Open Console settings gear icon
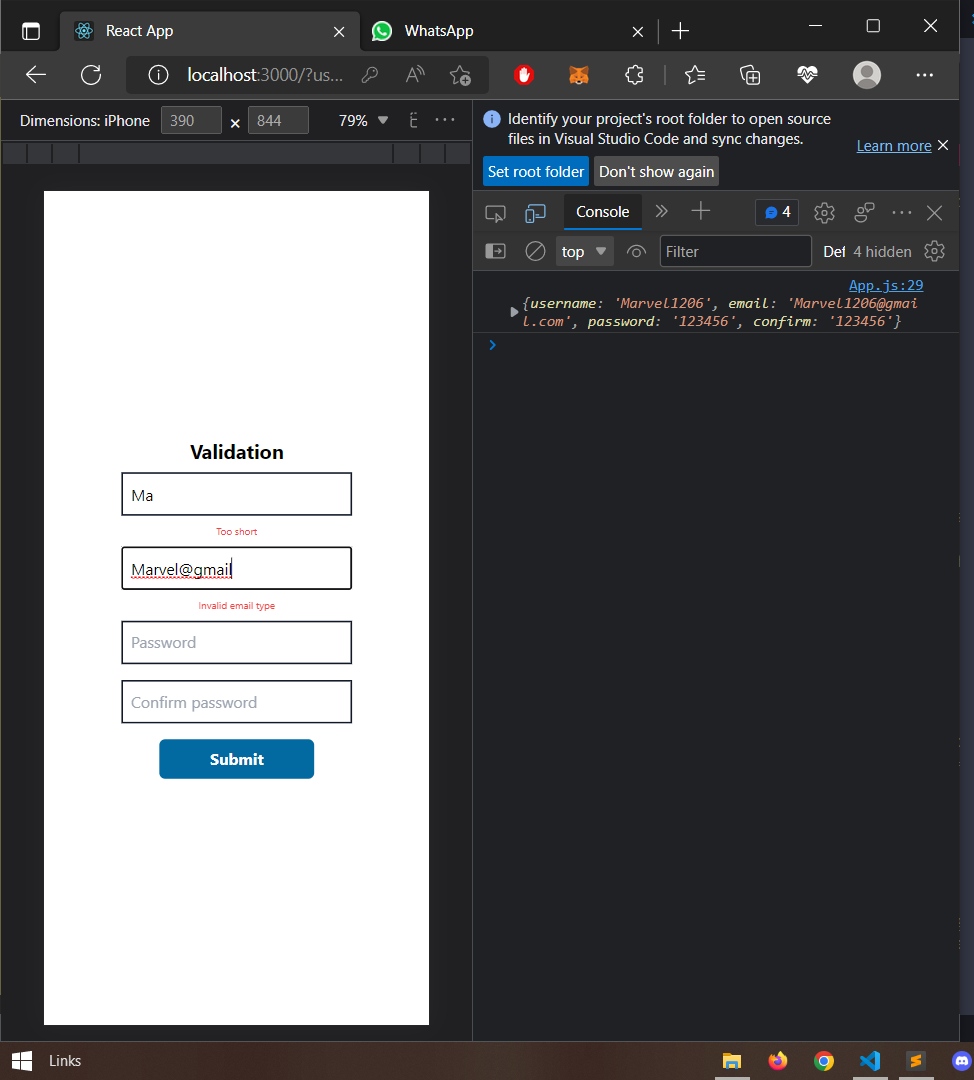This screenshot has width=974, height=1080. click(x=934, y=251)
